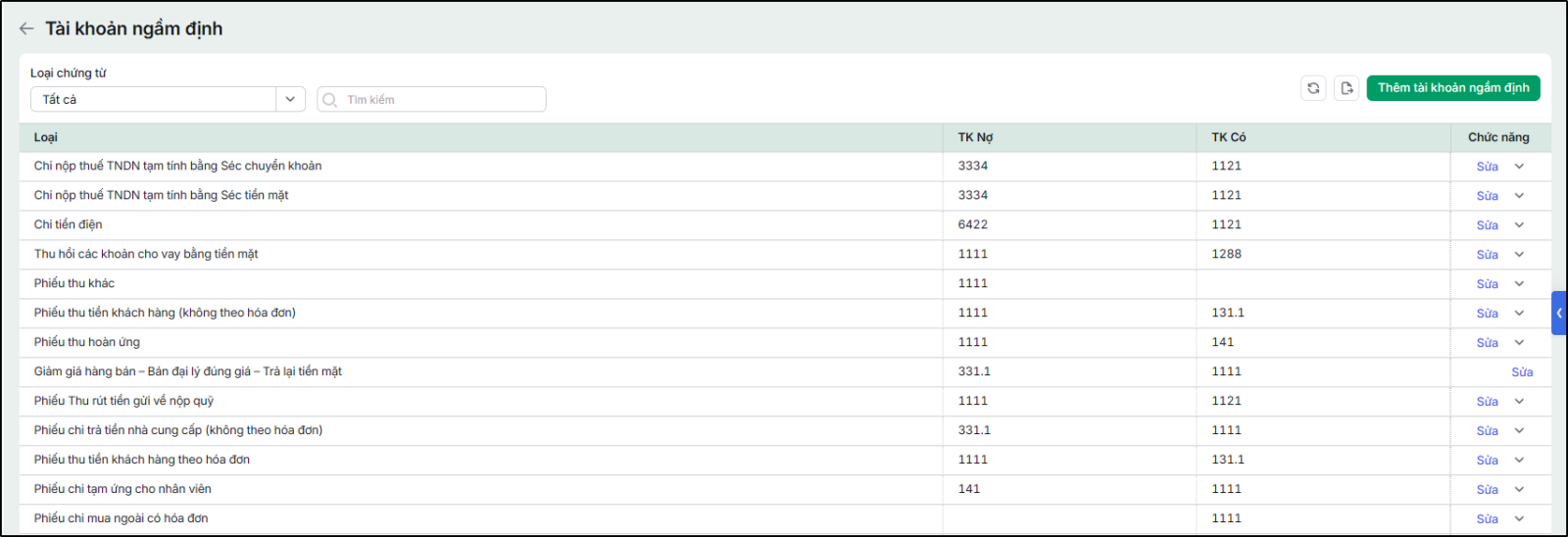Click Sửa for Thu hồi các khoản cho vay row
1568x537 pixels.
(x=1488, y=255)
